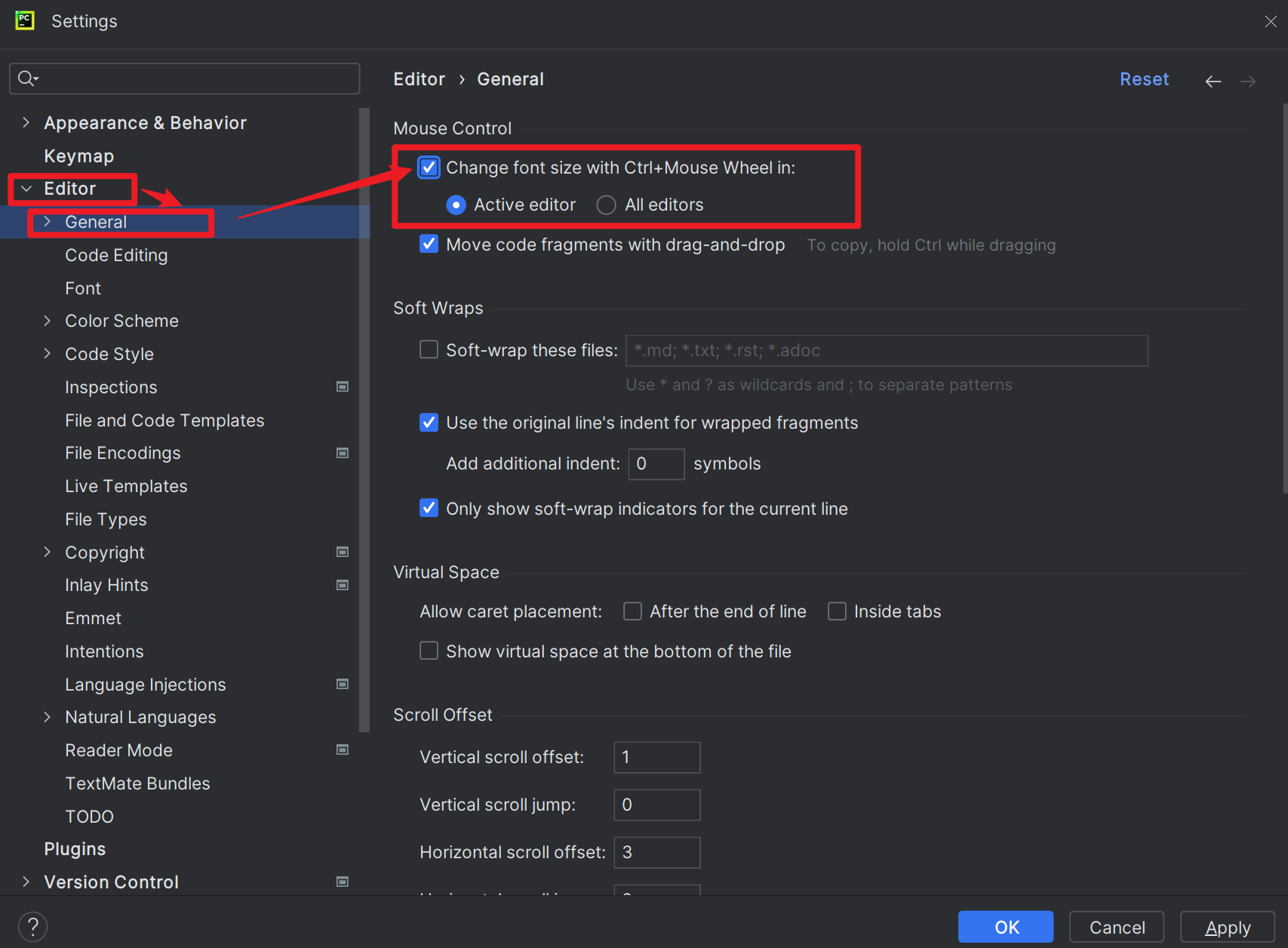Click project-level icon next to File Encodings
The image size is (1288, 948).
point(343,453)
